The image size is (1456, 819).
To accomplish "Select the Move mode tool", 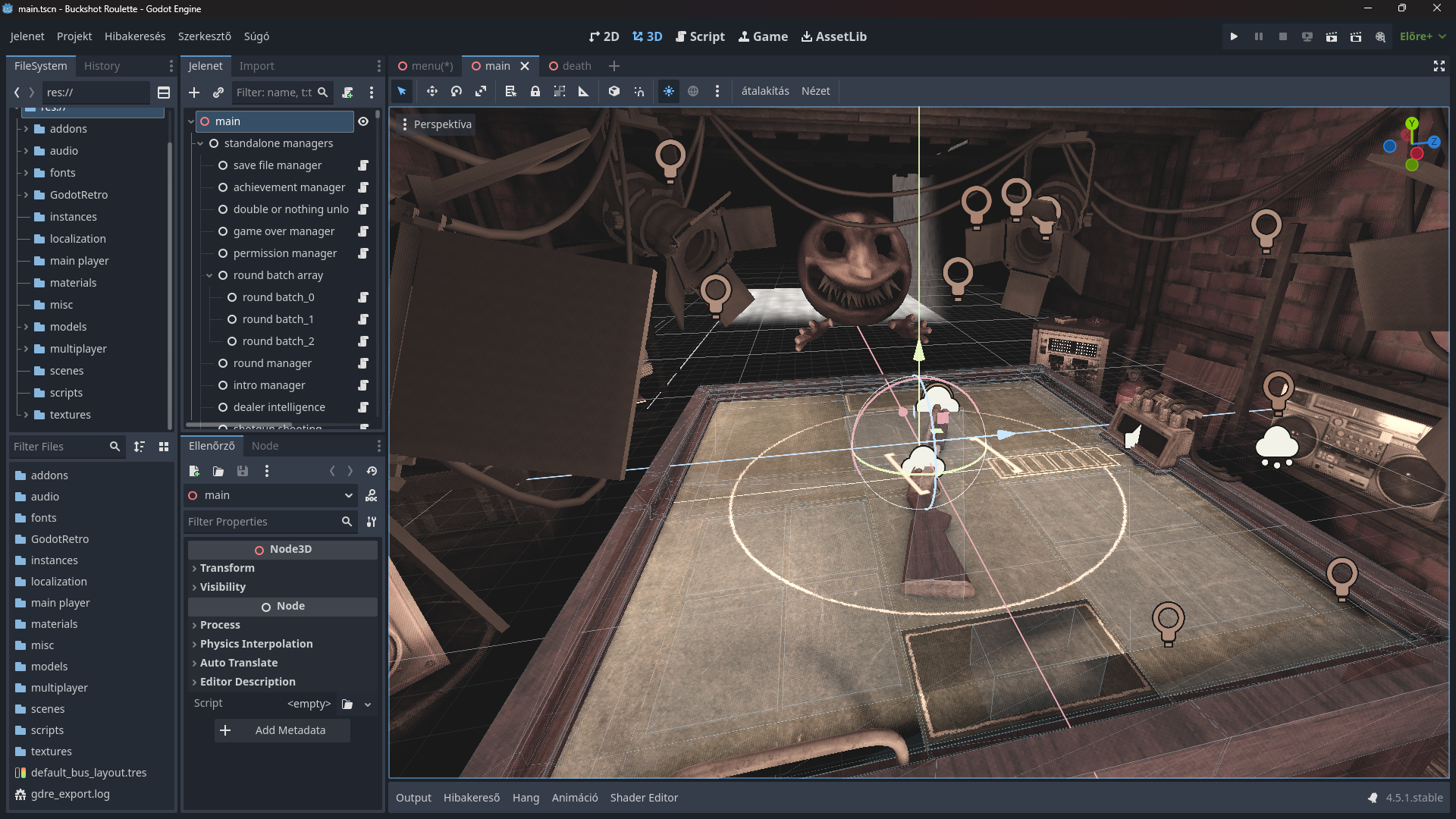I will pyautogui.click(x=432, y=91).
